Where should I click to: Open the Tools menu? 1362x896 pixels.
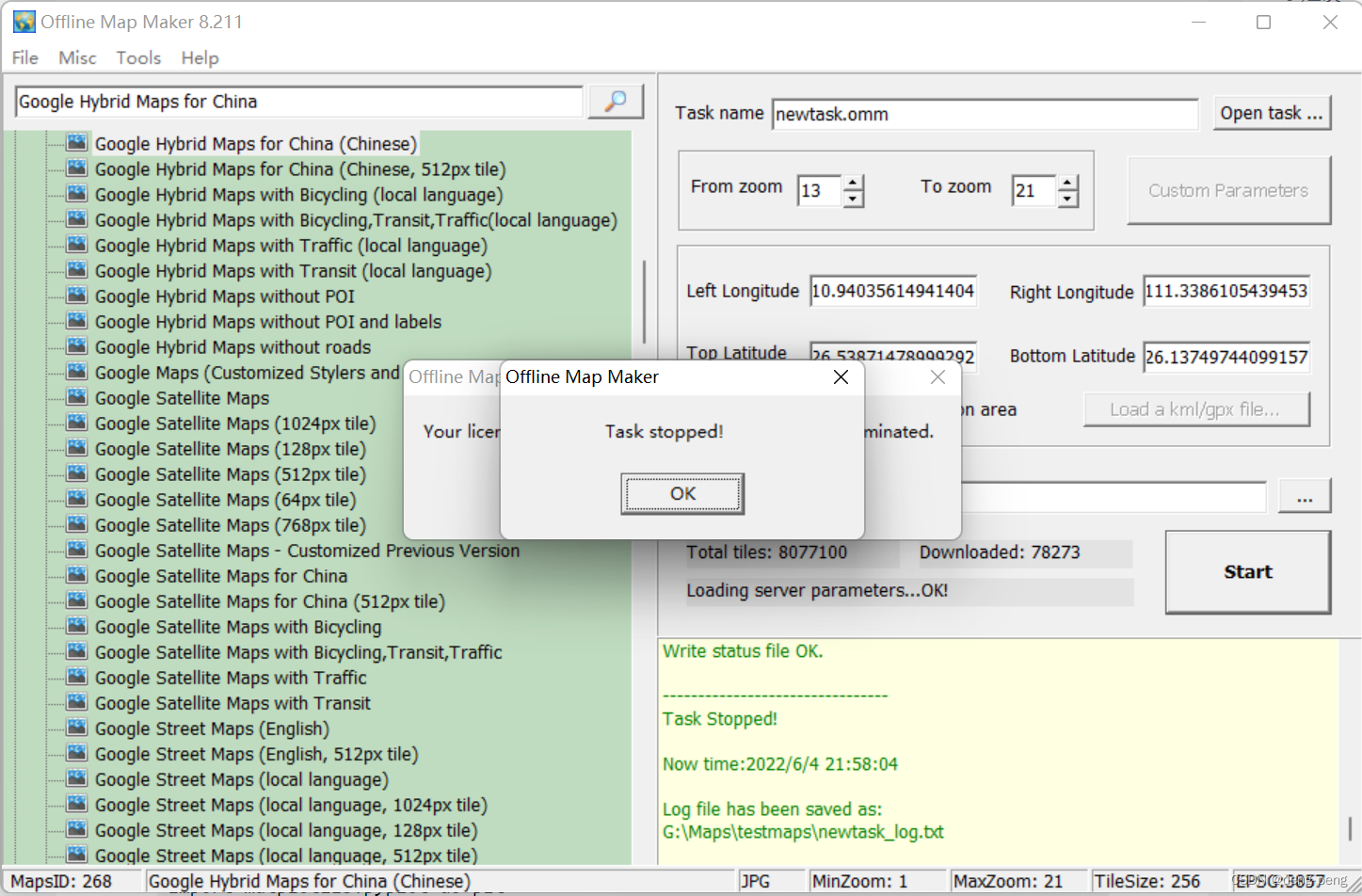pos(137,57)
